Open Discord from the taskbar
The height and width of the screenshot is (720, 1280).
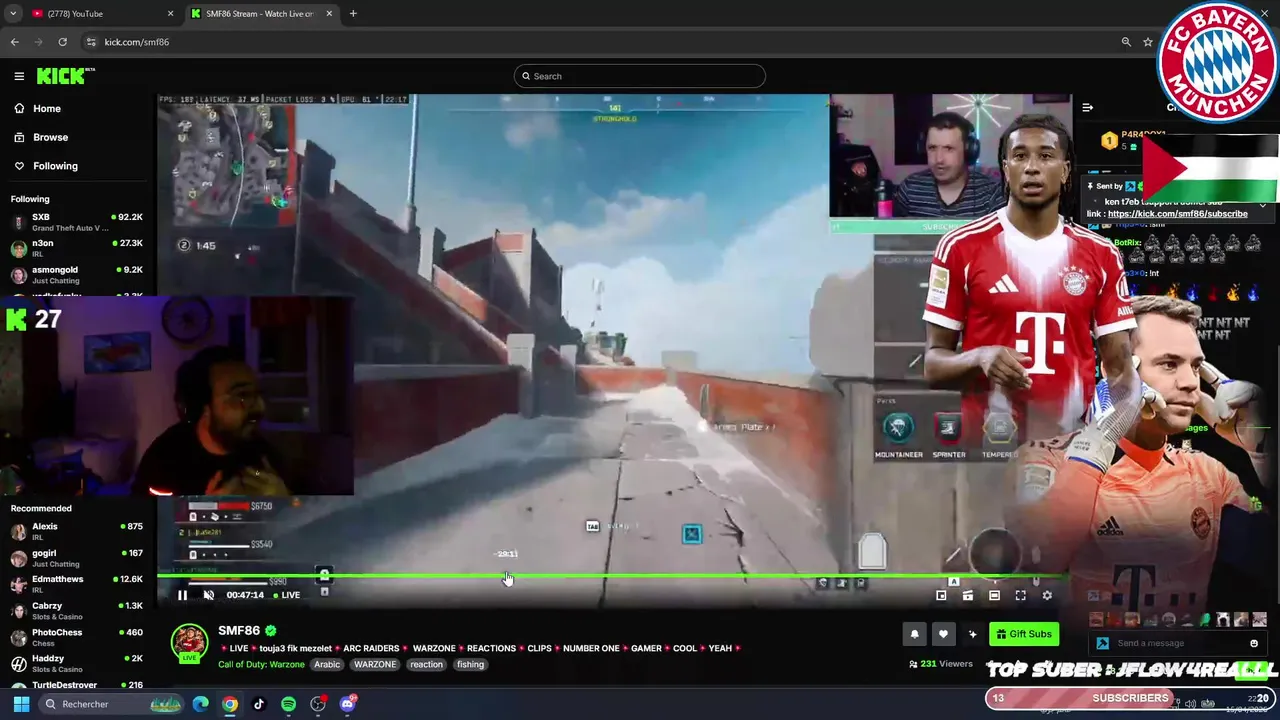tap(347, 704)
